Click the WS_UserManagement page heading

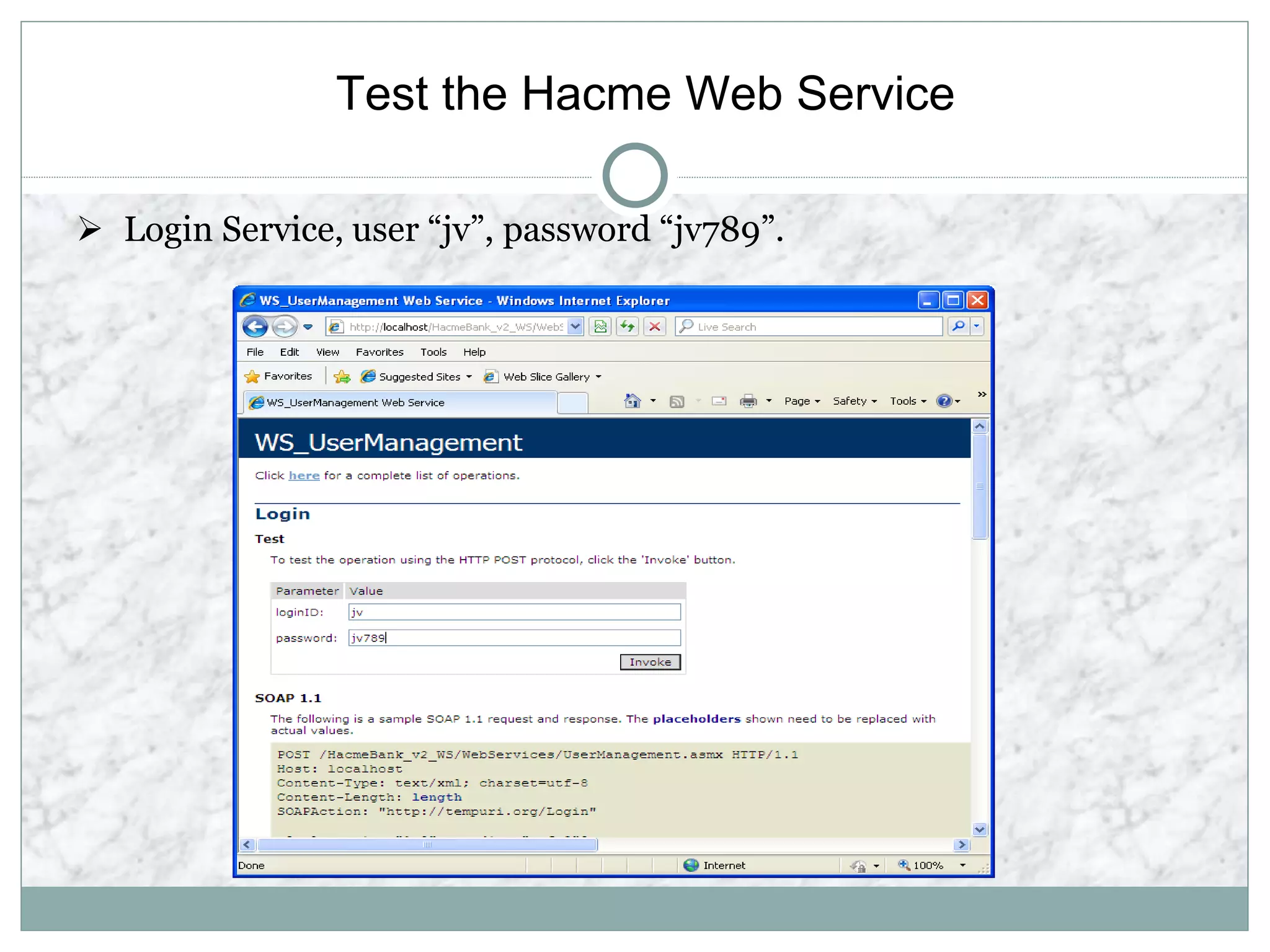pos(388,443)
